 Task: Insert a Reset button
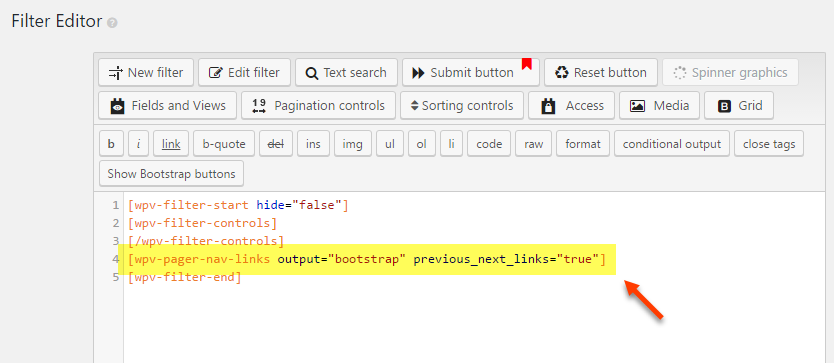pyautogui.click(x=601, y=72)
